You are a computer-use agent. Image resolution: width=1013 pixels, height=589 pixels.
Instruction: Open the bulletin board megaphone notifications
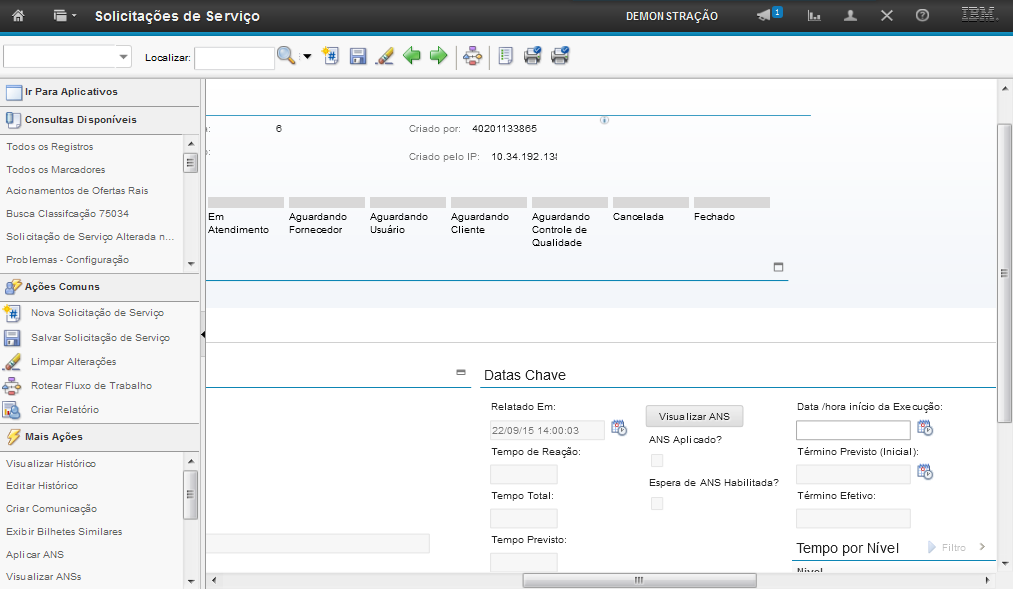[x=765, y=16]
